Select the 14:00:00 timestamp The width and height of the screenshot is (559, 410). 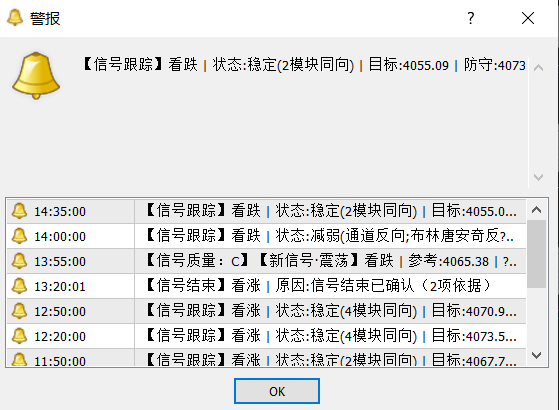[x=60, y=236]
